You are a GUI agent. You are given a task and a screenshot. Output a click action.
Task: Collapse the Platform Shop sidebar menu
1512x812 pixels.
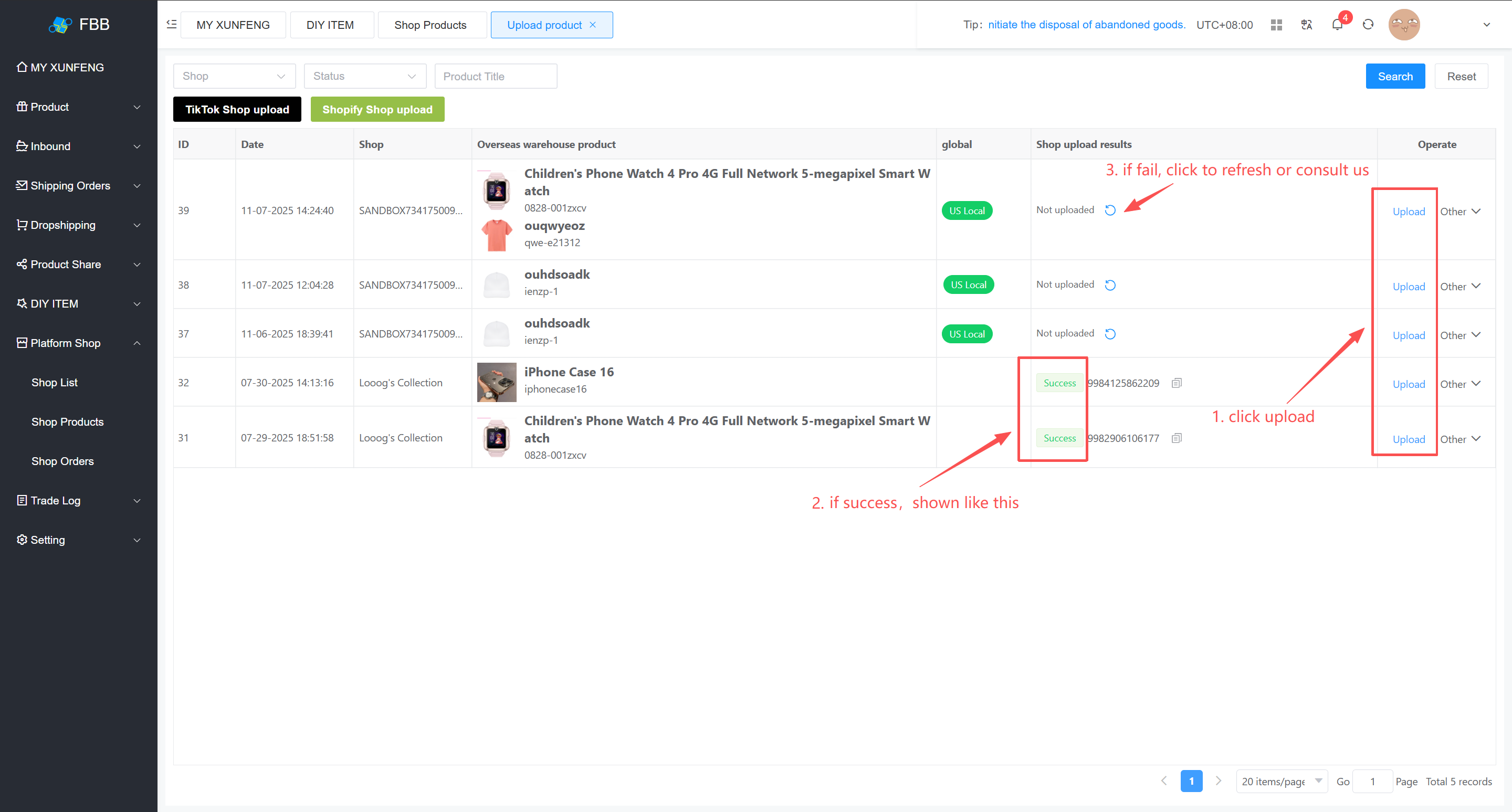(x=79, y=343)
